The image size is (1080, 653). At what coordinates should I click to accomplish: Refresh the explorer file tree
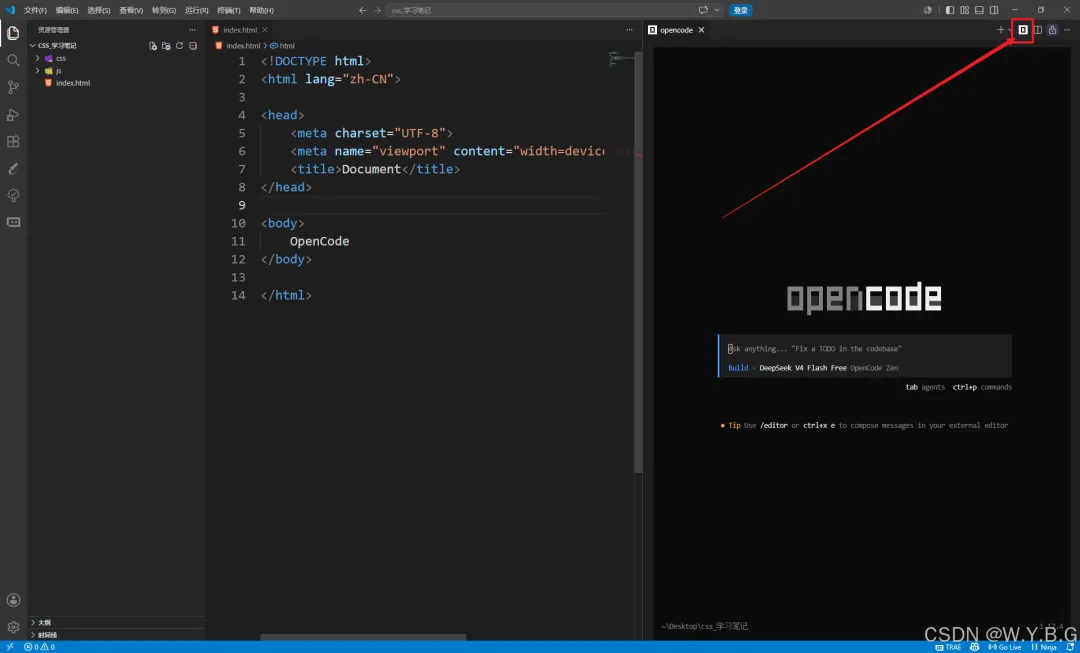click(x=180, y=45)
